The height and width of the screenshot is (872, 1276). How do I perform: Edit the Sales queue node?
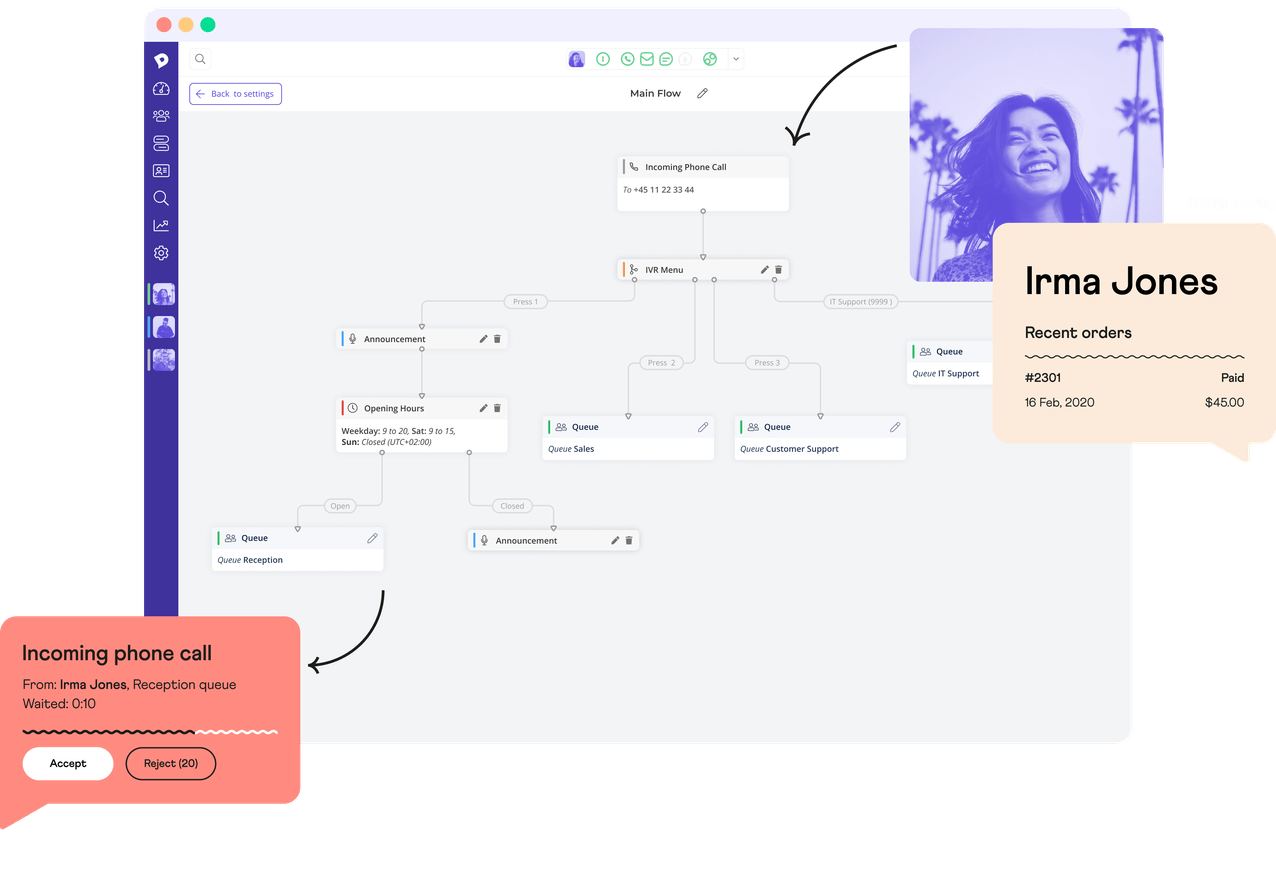click(x=703, y=427)
